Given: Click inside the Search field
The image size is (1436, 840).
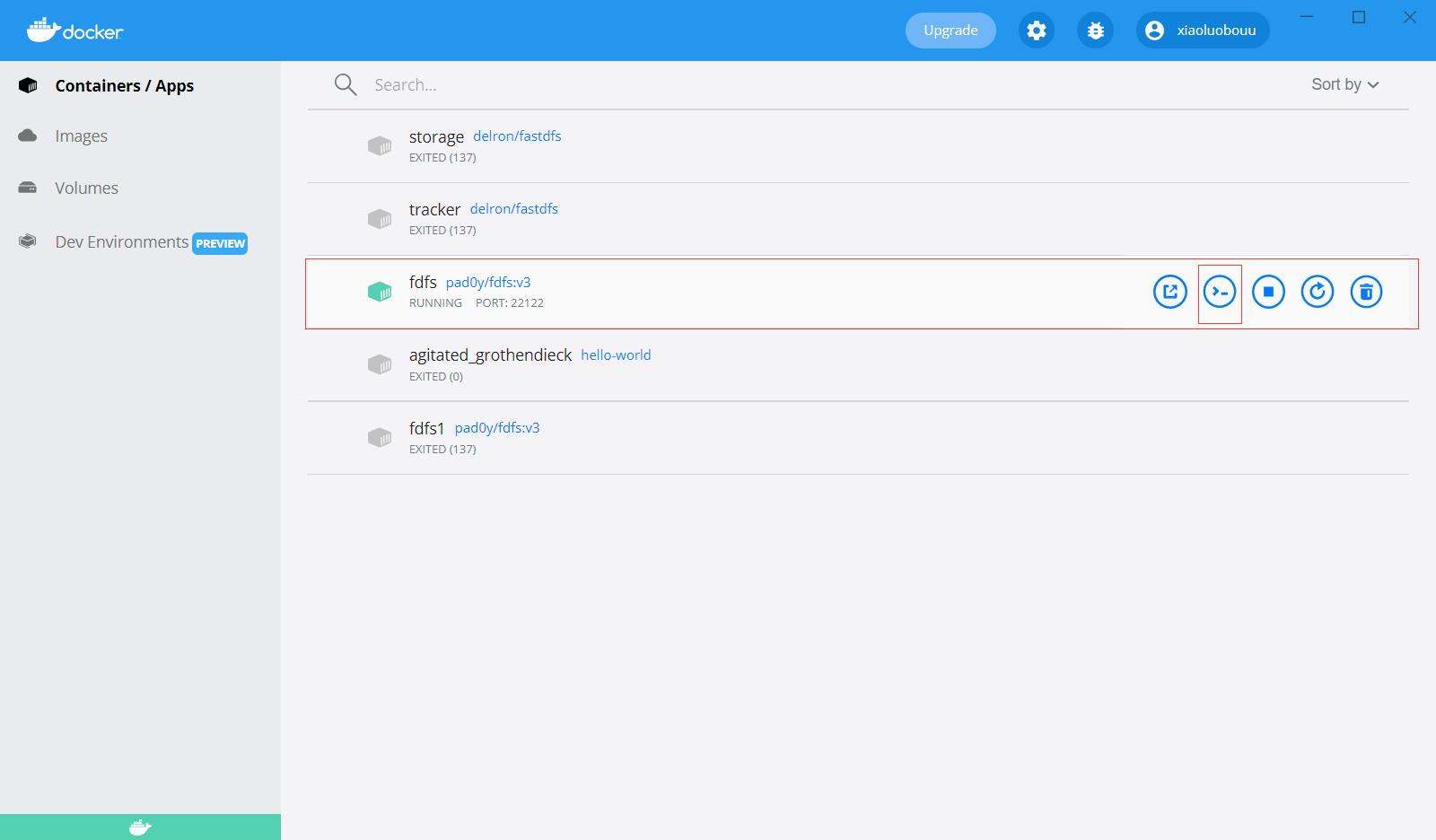Looking at the screenshot, I should tap(538, 83).
